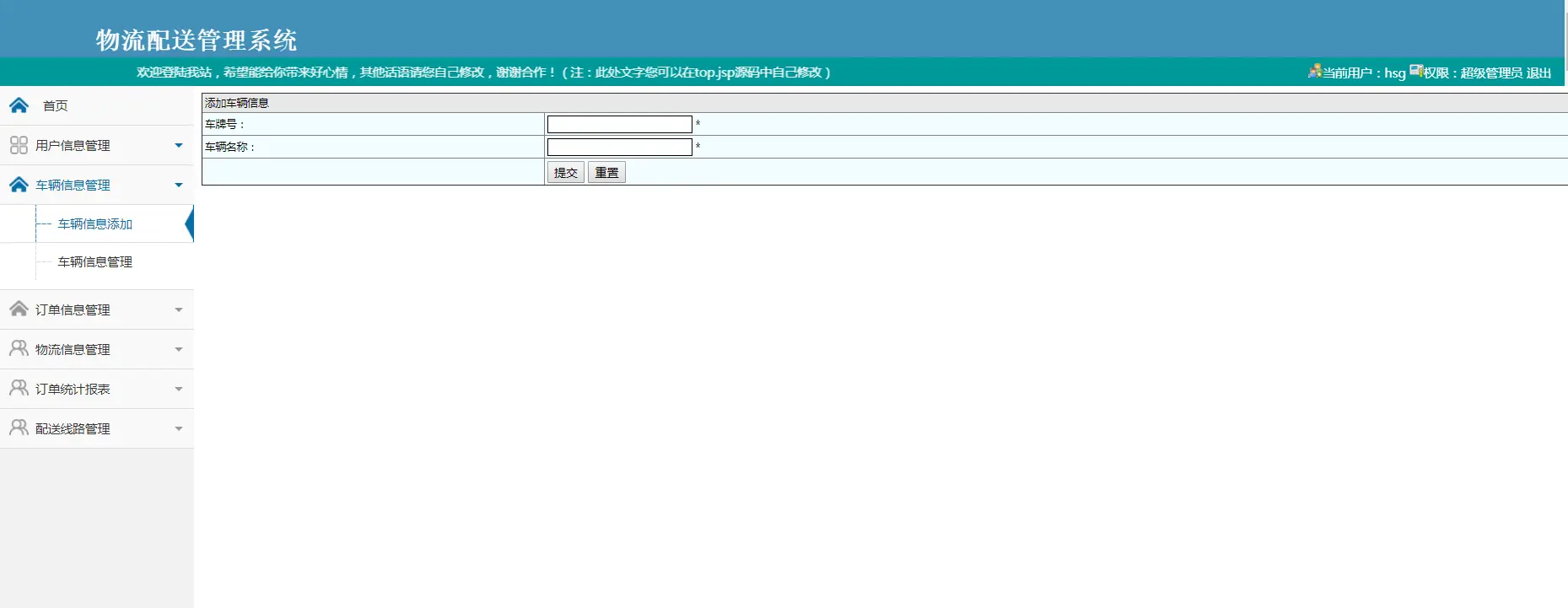Click the current user icon in header
This screenshot has width=1568, height=608.
pos(1315,71)
